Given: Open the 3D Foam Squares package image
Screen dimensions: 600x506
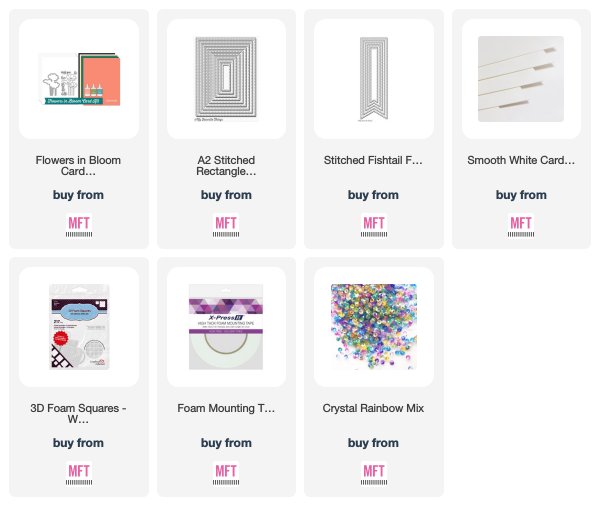Looking at the screenshot, I should (79, 327).
